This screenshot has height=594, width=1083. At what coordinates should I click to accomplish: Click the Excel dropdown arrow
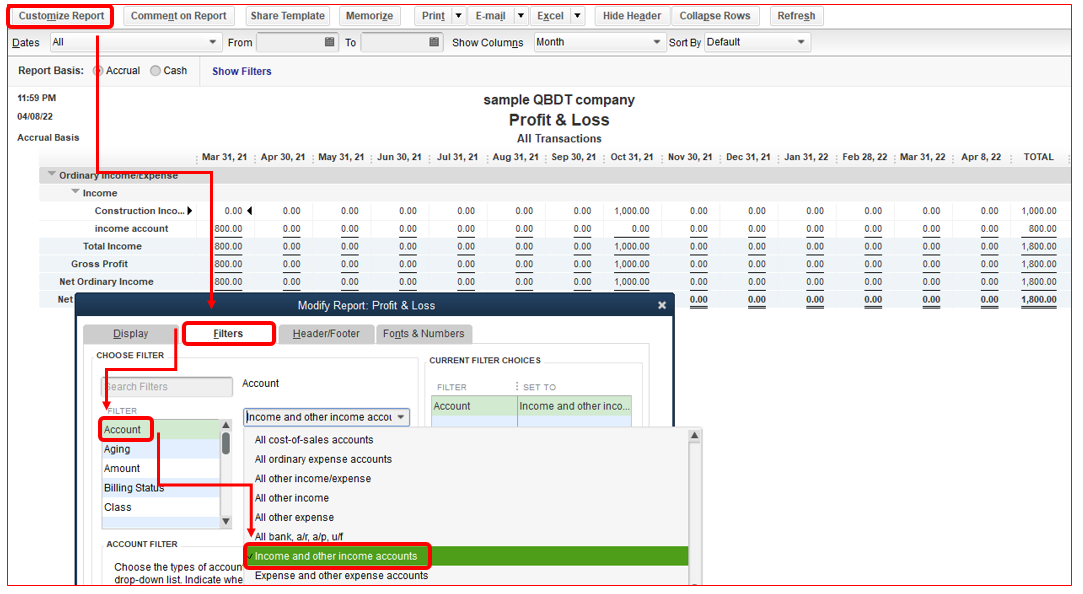(577, 16)
